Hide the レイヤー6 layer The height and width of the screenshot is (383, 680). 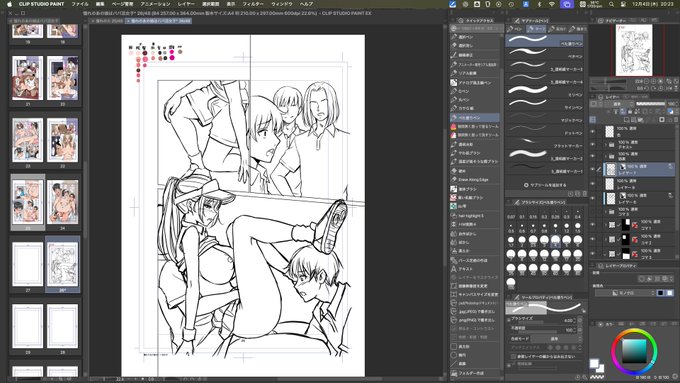(x=593, y=199)
